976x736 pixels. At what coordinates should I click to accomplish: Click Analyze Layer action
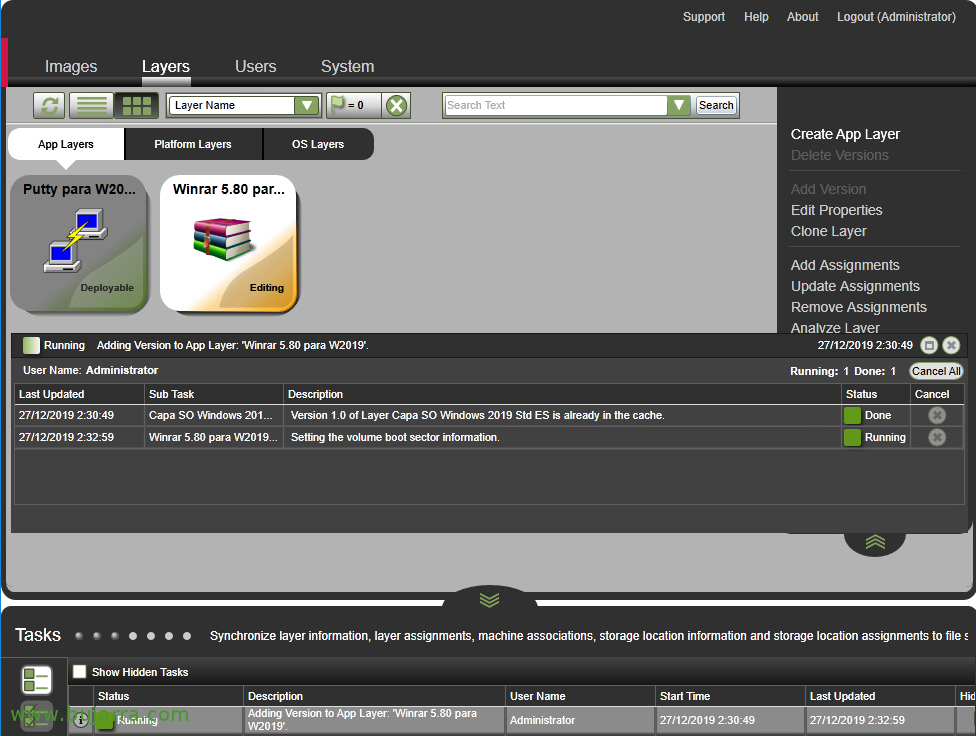coord(835,328)
